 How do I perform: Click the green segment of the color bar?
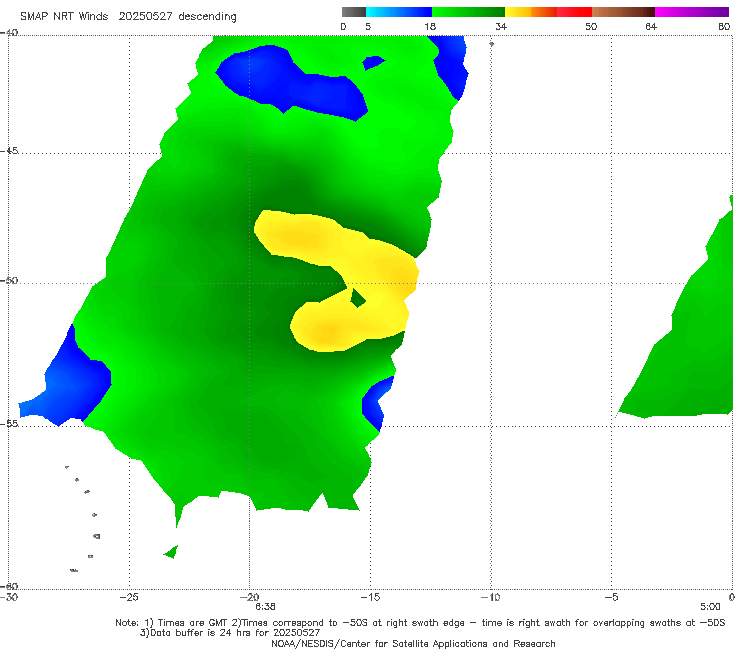(468, 12)
